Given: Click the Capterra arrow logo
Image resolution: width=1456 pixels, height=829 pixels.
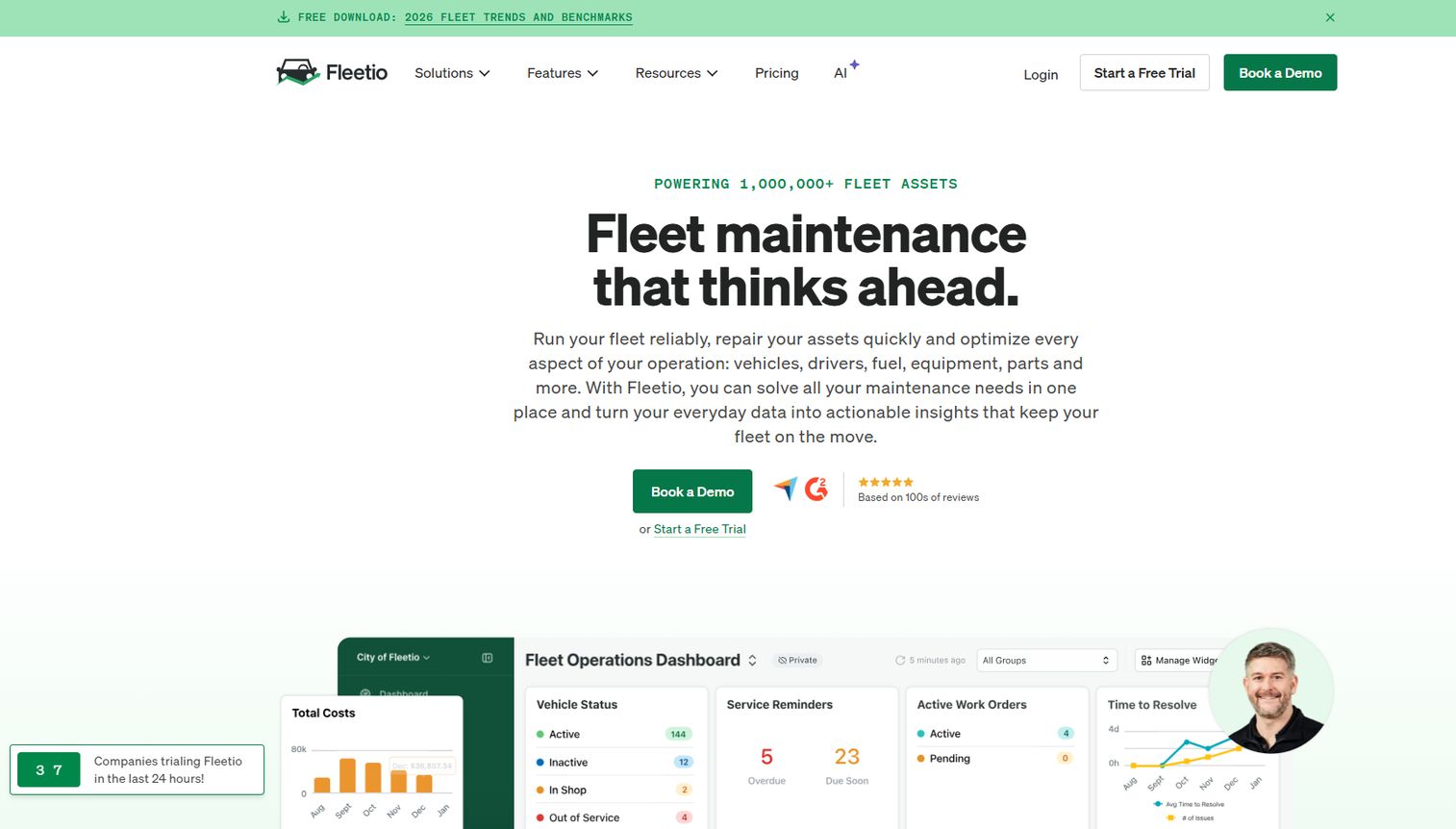Looking at the screenshot, I should click(786, 489).
